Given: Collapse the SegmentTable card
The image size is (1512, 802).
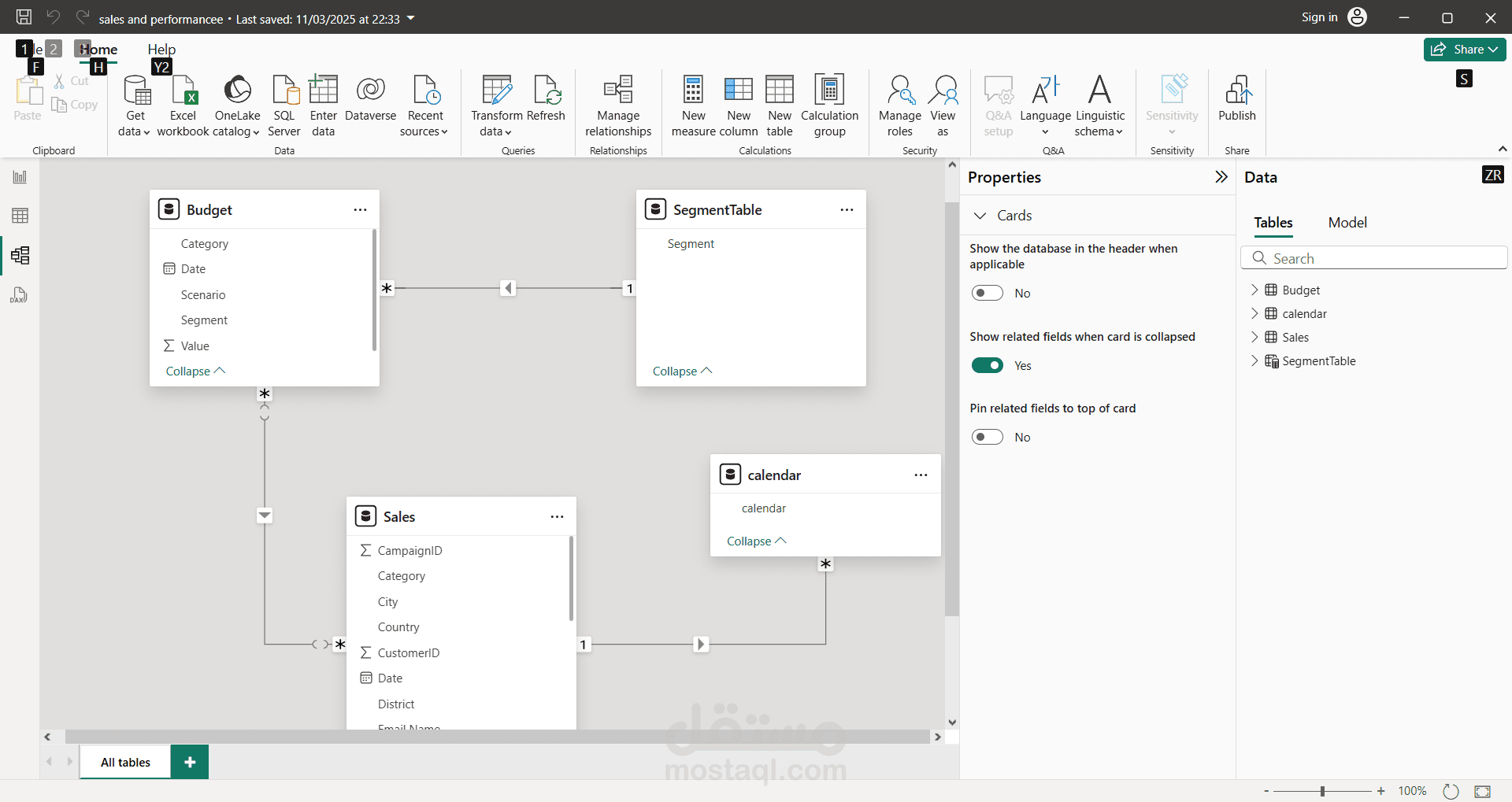Looking at the screenshot, I should coord(682,371).
